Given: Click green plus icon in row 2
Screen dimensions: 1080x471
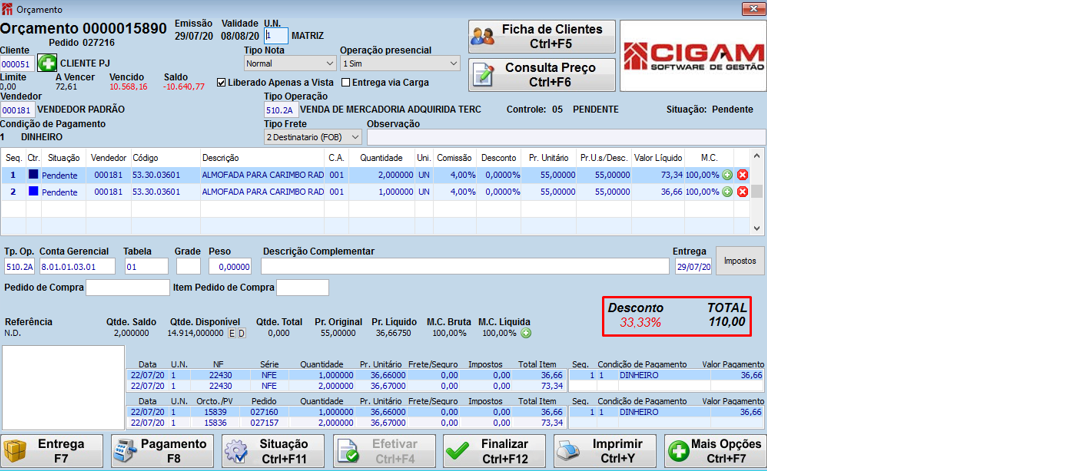Looking at the screenshot, I should 727,191.
